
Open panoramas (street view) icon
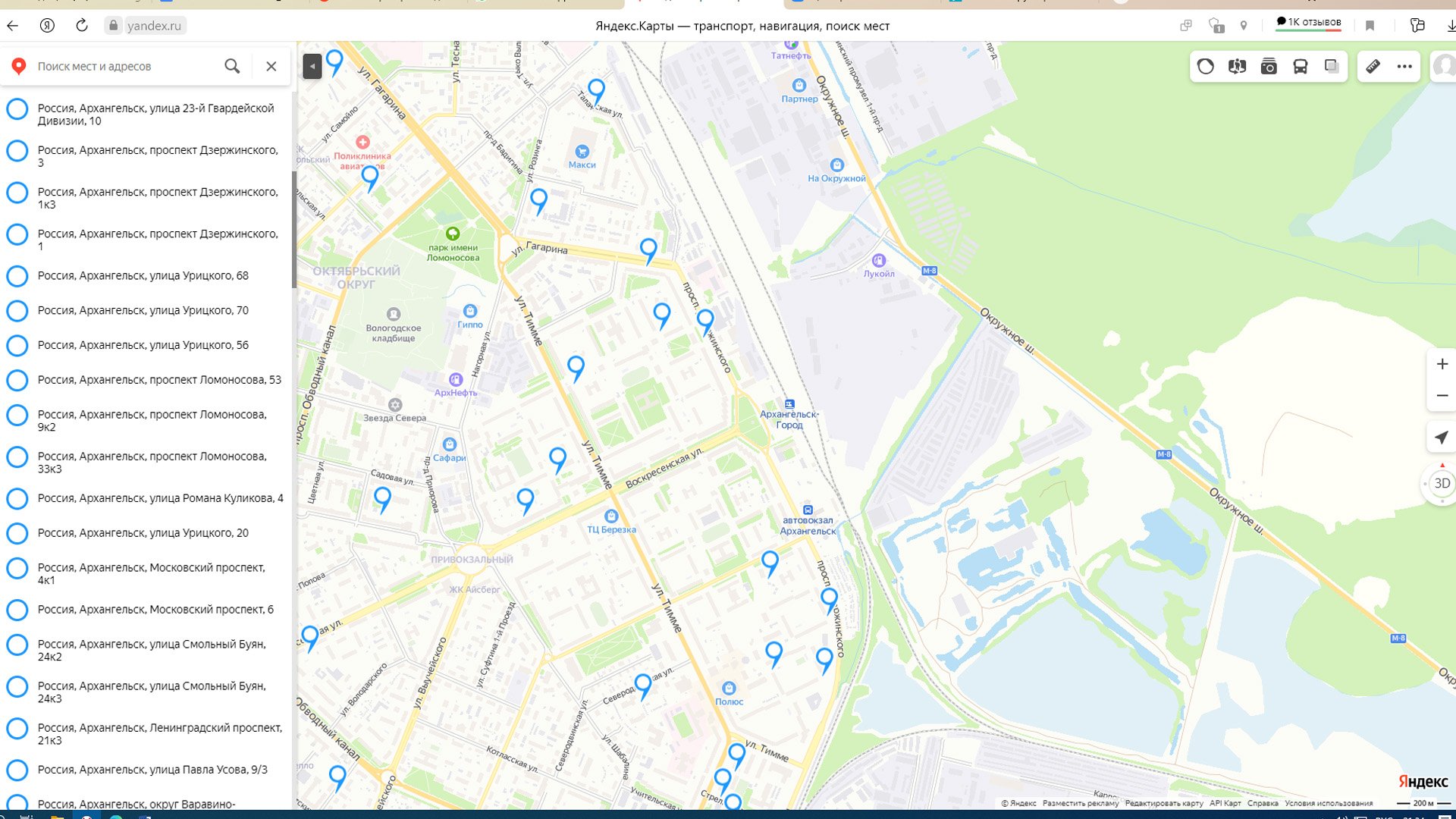1238,67
